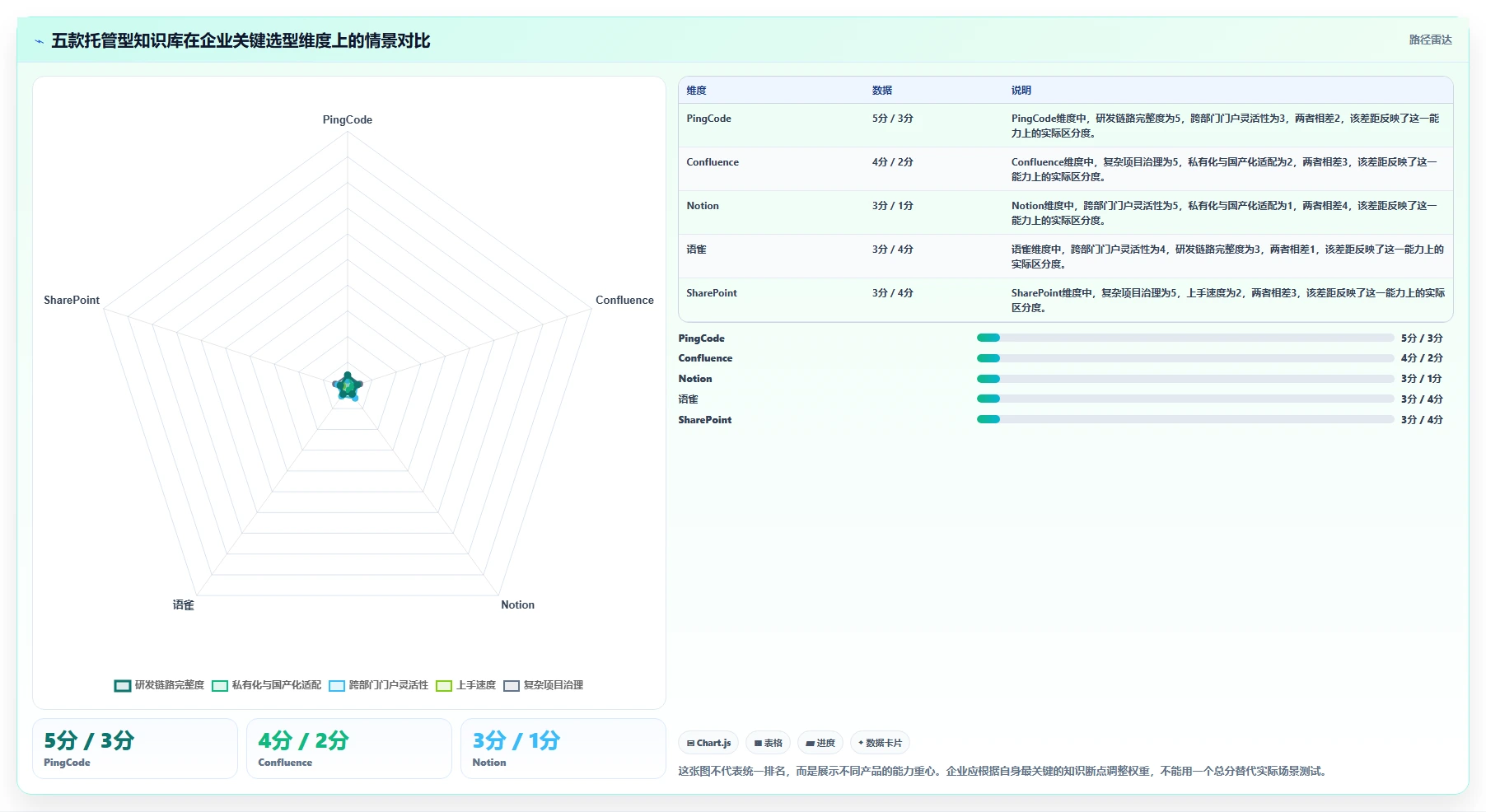Click the 5分 / 3分 cell in PingCode table row
The height and width of the screenshot is (812, 1486).
(x=893, y=119)
